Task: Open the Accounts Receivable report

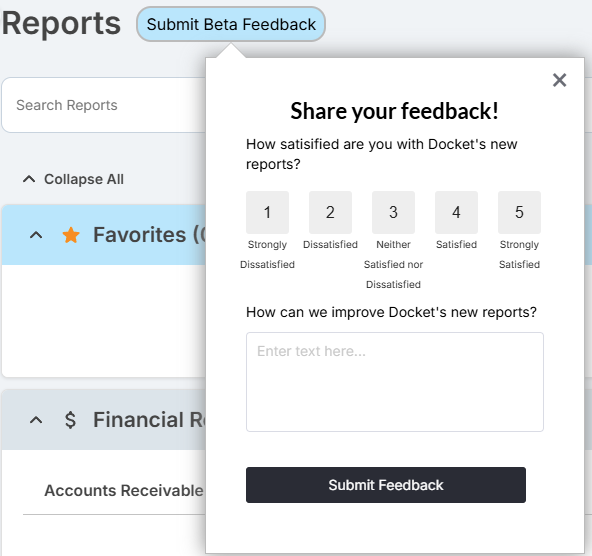Action: tap(124, 491)
